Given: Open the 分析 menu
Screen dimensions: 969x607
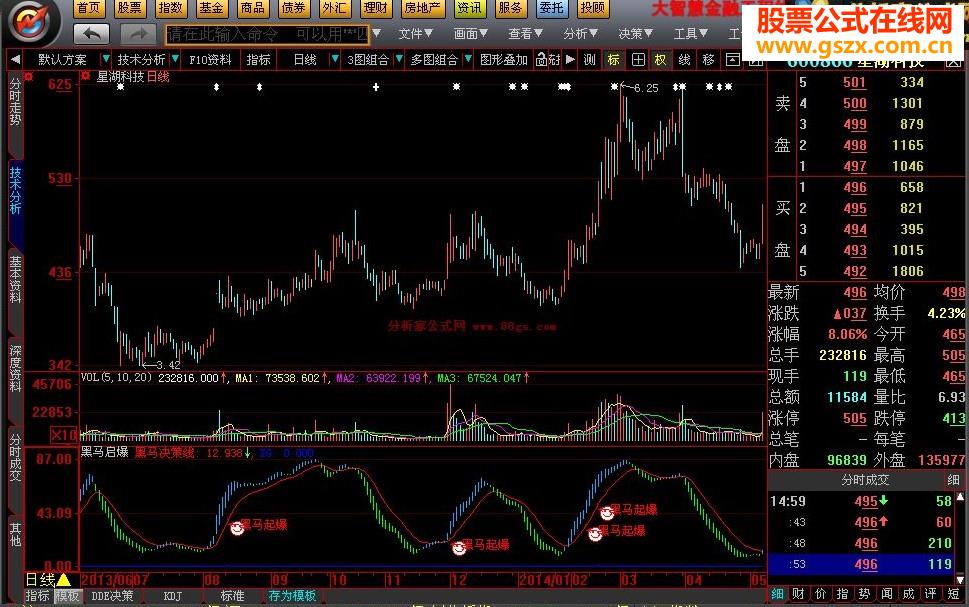Looking at the screenshot, I should pyautogui.click(x=580, y=33).
